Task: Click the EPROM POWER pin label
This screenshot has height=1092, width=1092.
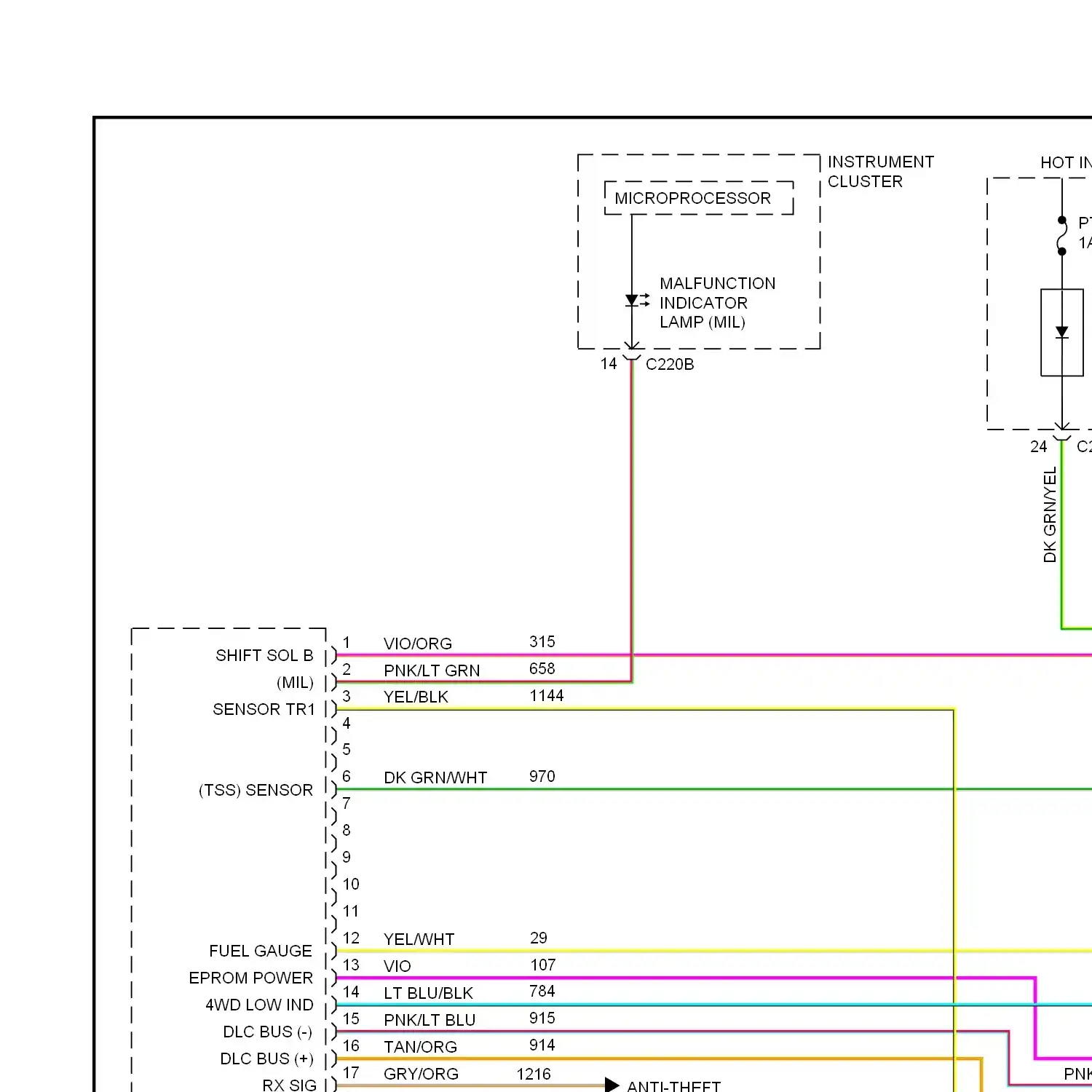Action: (x=250, y=978)
